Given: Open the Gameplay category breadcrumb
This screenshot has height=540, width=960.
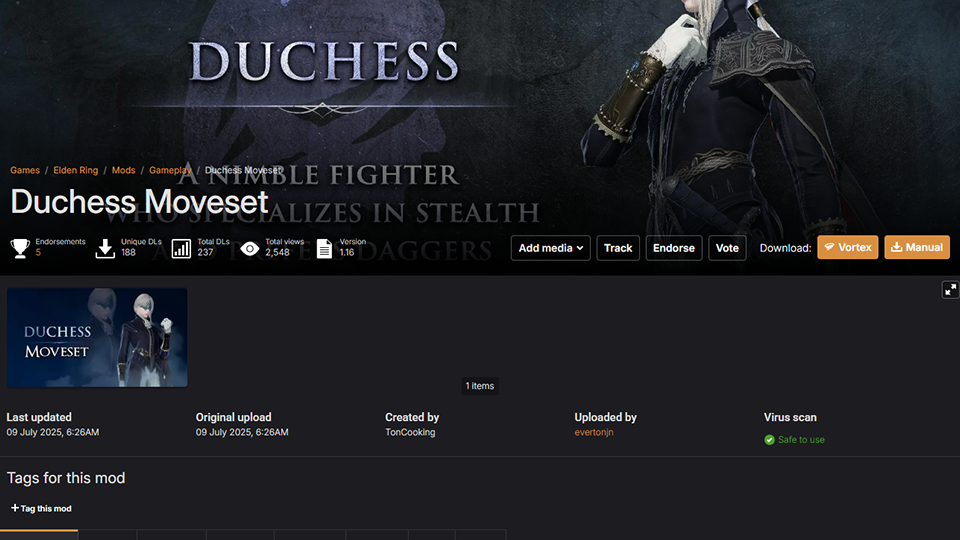Looking at the screenshot, I should [x=170, y=170].
